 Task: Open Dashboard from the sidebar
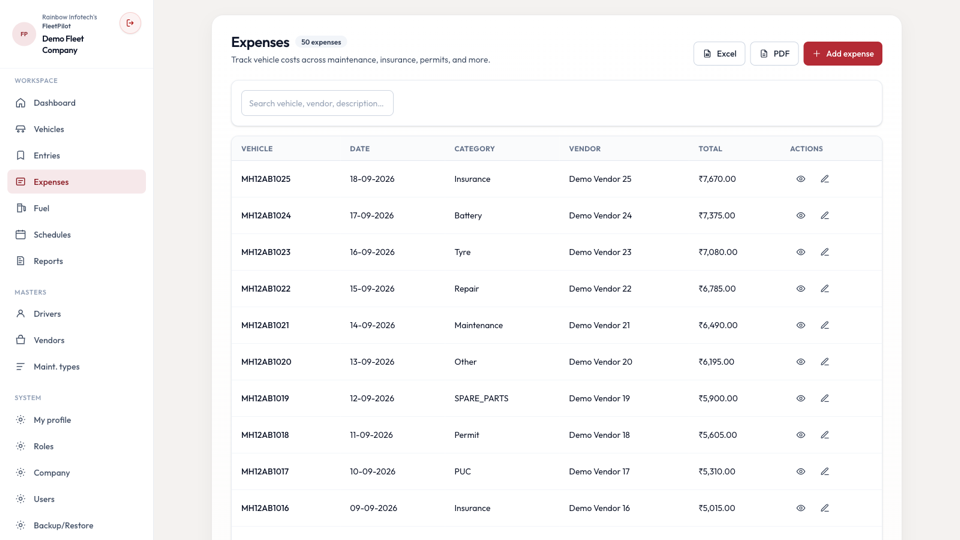pos(77,103)
